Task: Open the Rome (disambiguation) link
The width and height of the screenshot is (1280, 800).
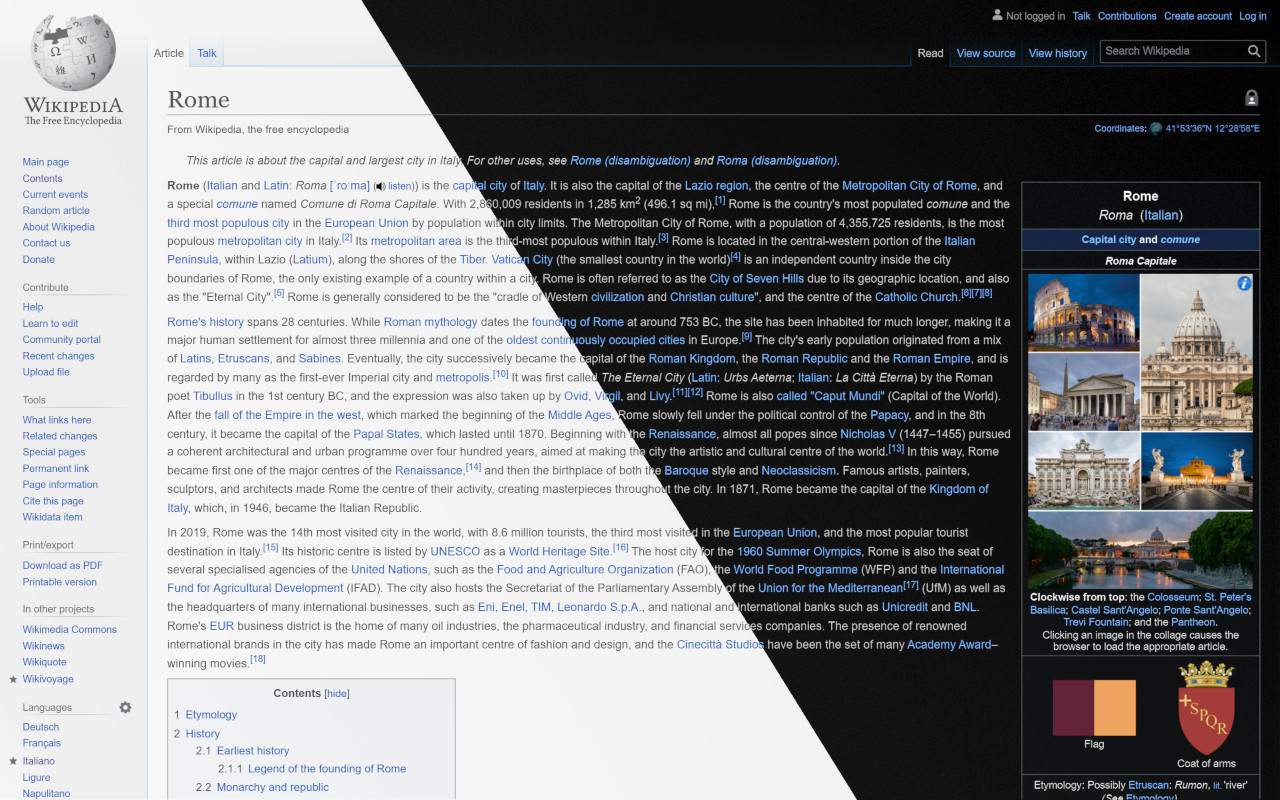Action: 631,160
